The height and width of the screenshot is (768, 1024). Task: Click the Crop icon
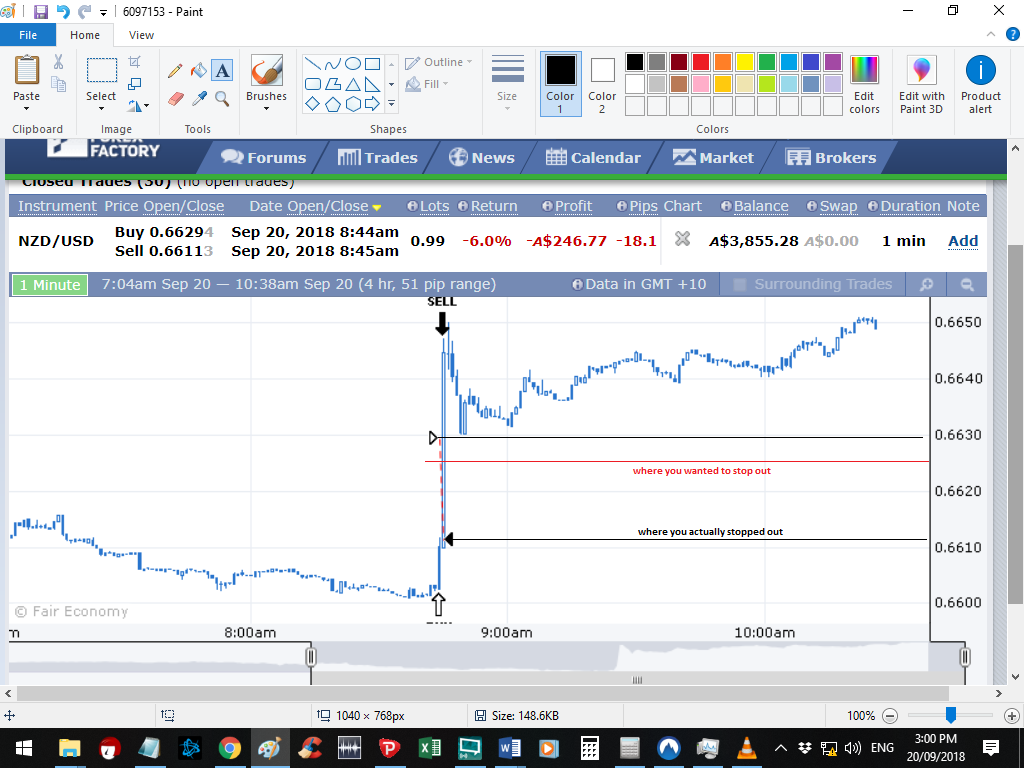click(135, 62)
